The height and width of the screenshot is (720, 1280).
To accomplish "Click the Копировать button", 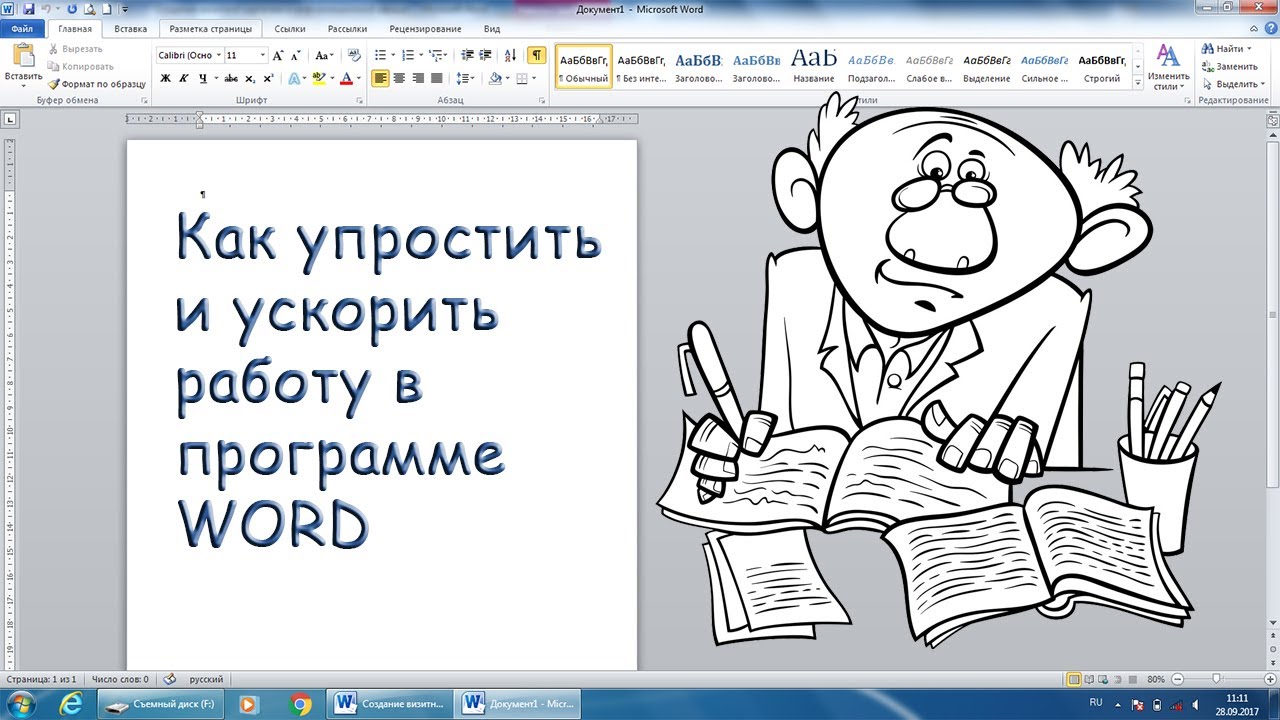I will pos(80,66).
